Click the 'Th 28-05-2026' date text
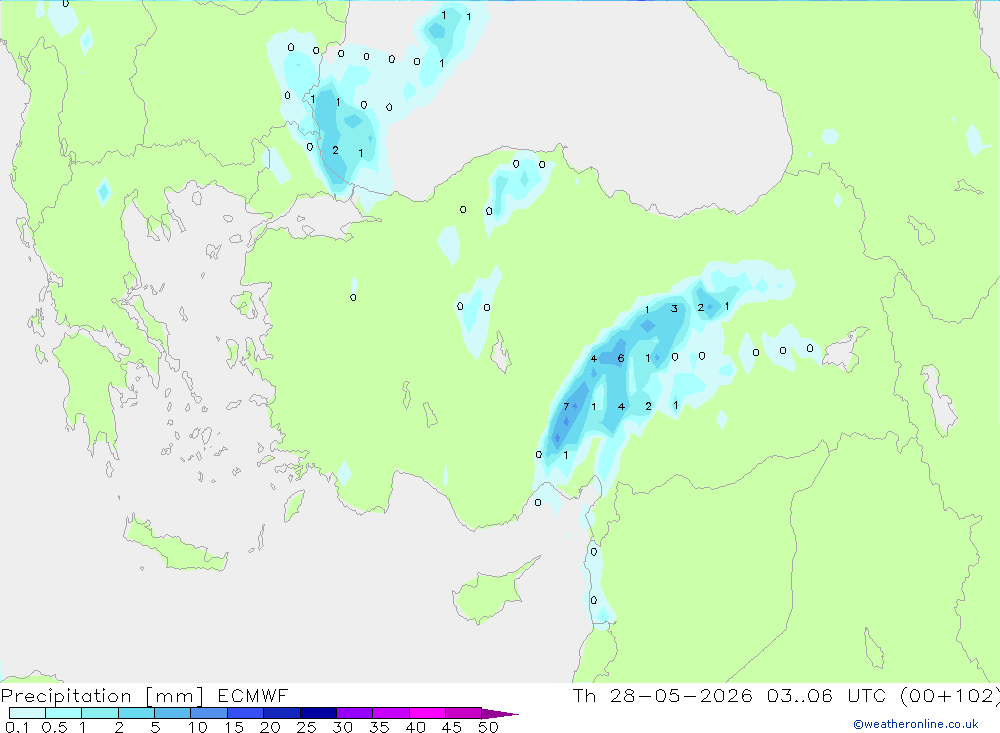The width and height of the screenshot is (1000, 733). (663, 696)
